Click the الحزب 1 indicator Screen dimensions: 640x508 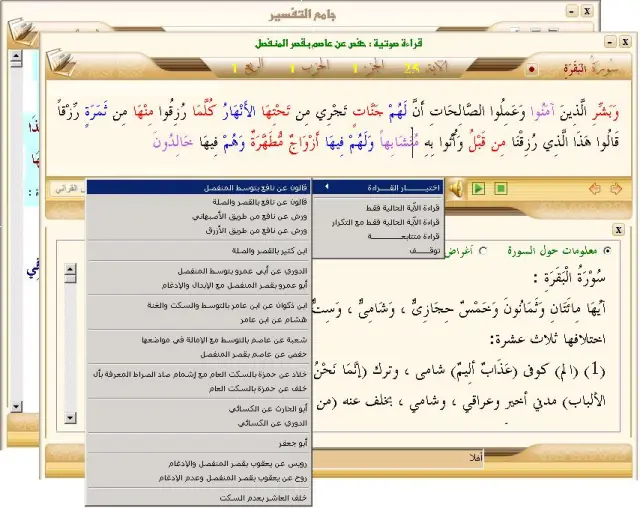[310, 67]
